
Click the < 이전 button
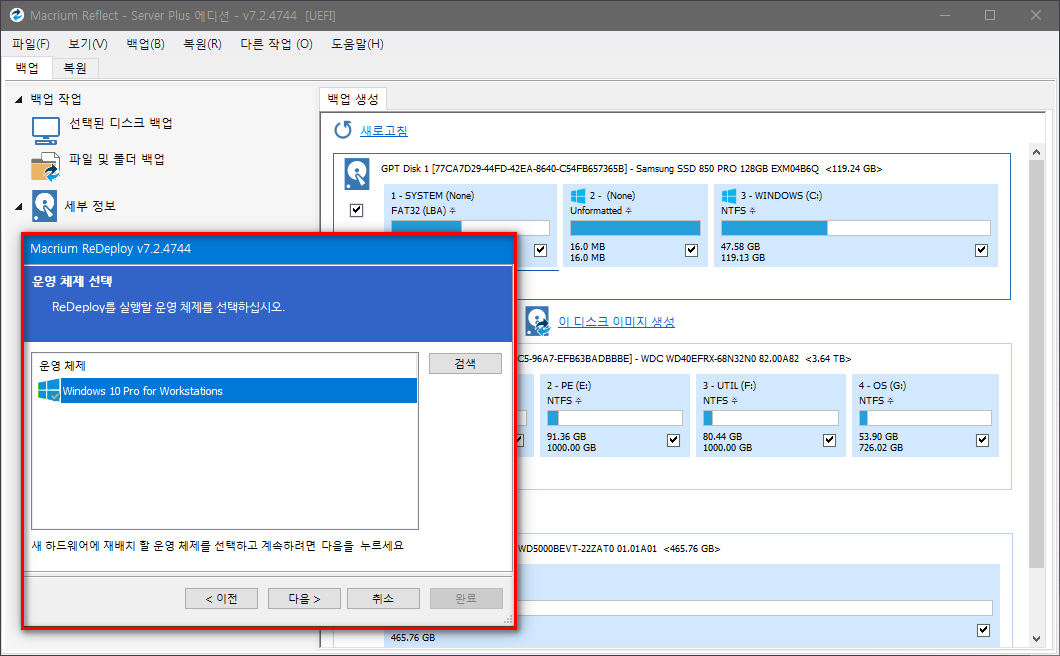(x=221, y=599)
